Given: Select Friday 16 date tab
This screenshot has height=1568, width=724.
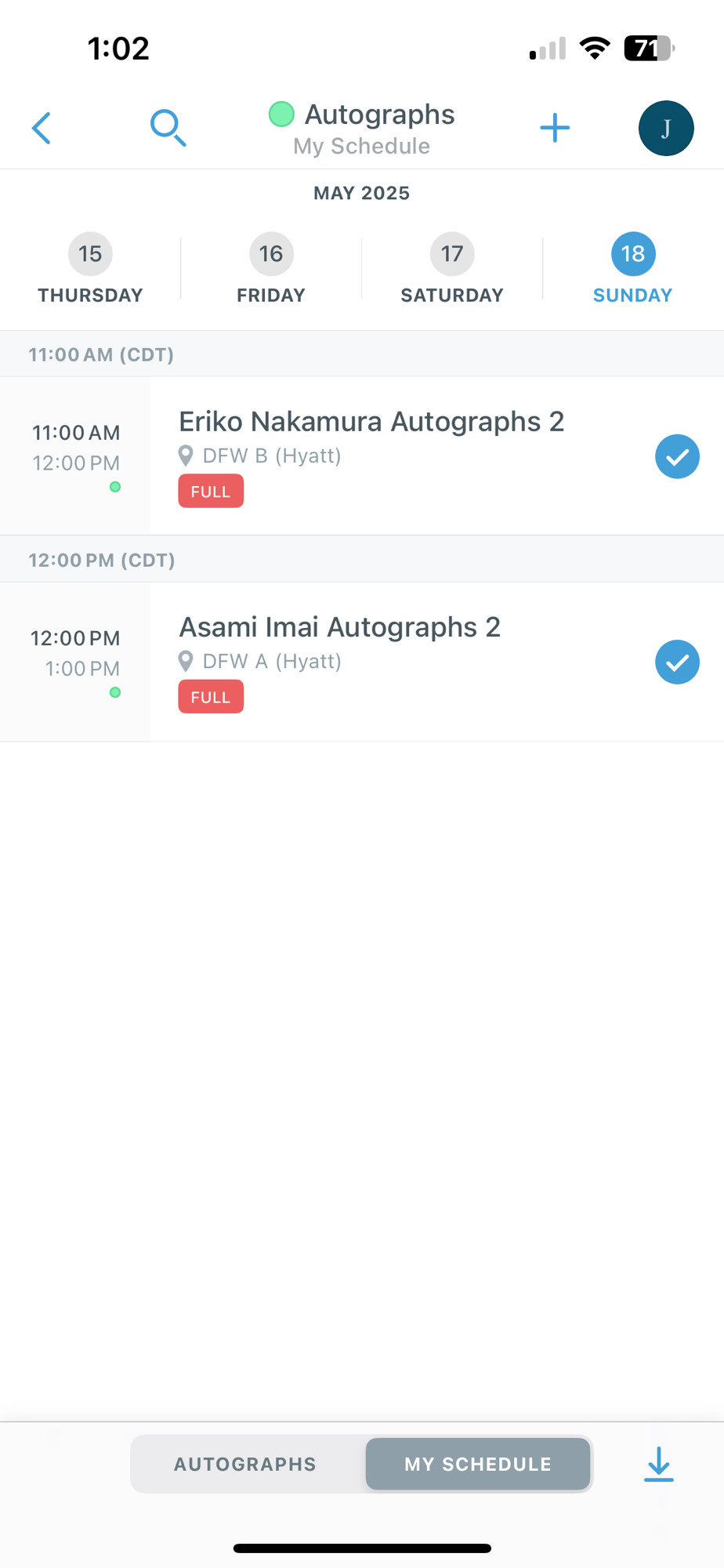Looking at the screenshot, I should tap(271, 269).
